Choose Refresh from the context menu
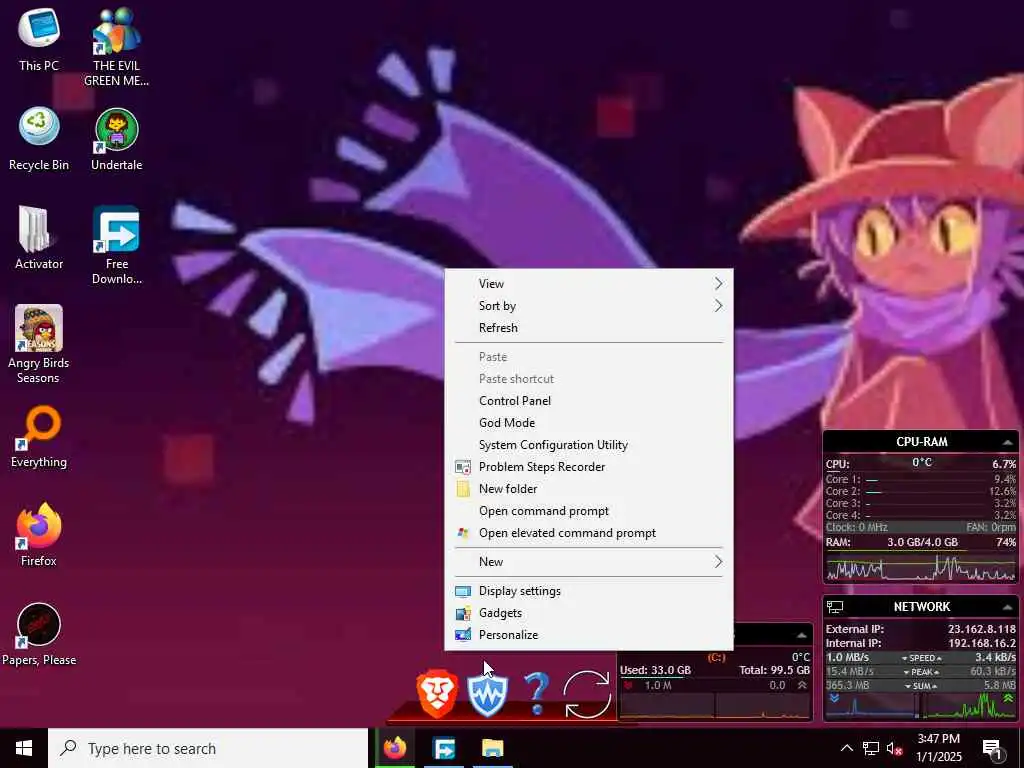This screenshot has width=1024, height=768. (x=588, y=328)
